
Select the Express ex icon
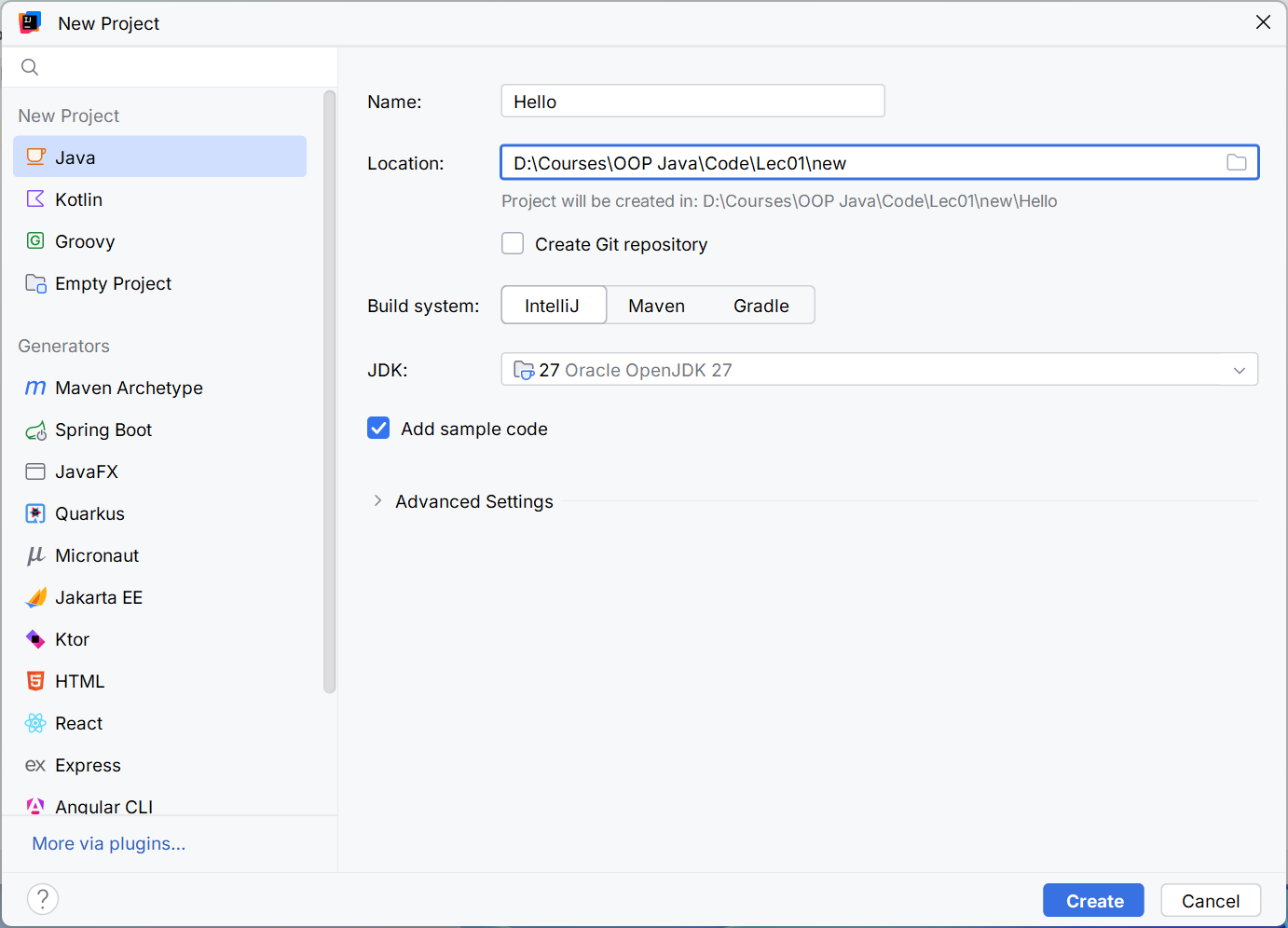35,765
